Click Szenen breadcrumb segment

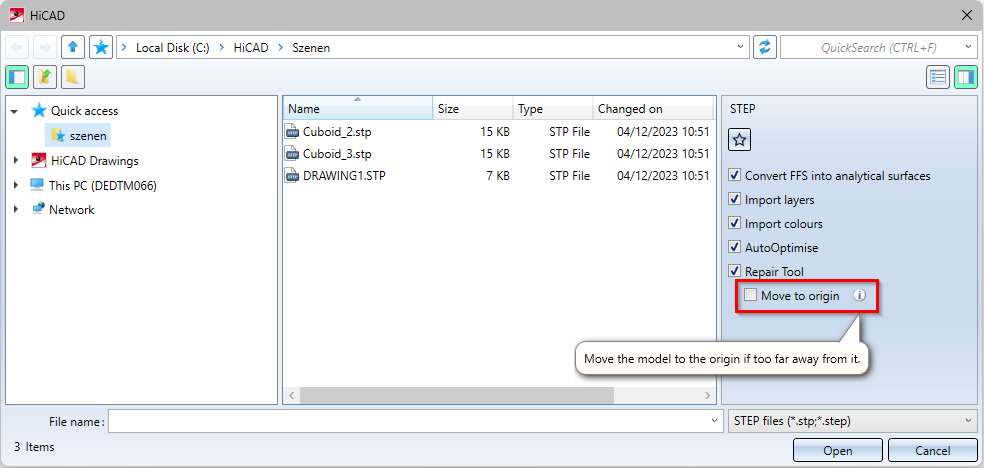click(x=311, y=47)
